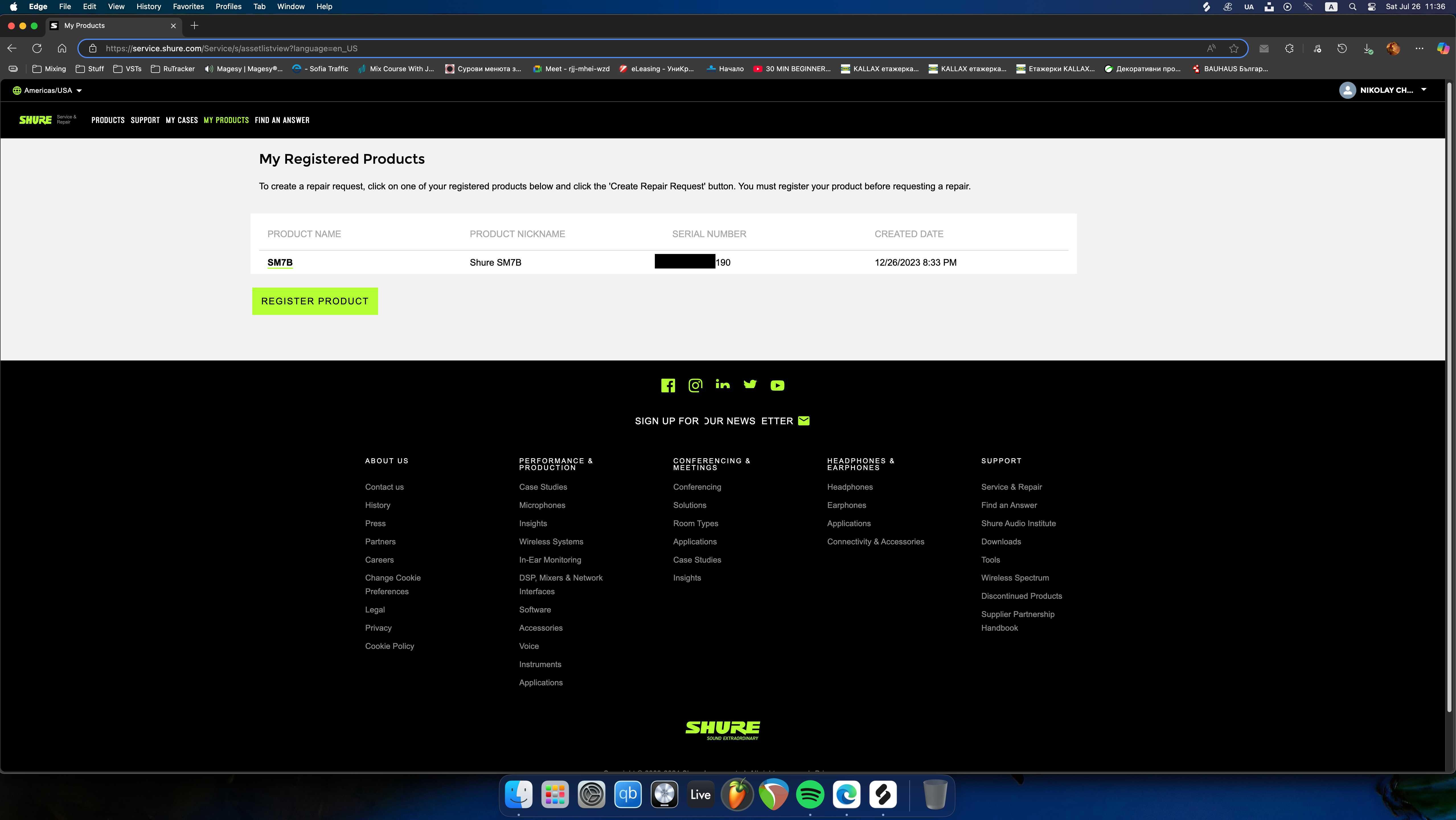1456x820 pixels.
Task: Open Change Cookie Preferences link
Action: (x=393, y=585)
